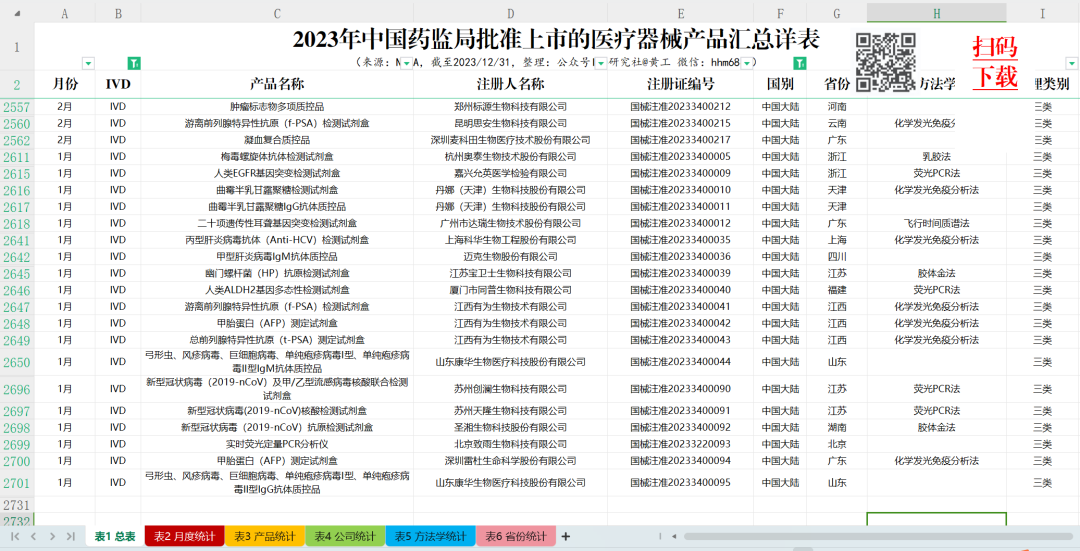
Task: Open the 表4 公司统计 sheet tab
Action: click(345, 537)
